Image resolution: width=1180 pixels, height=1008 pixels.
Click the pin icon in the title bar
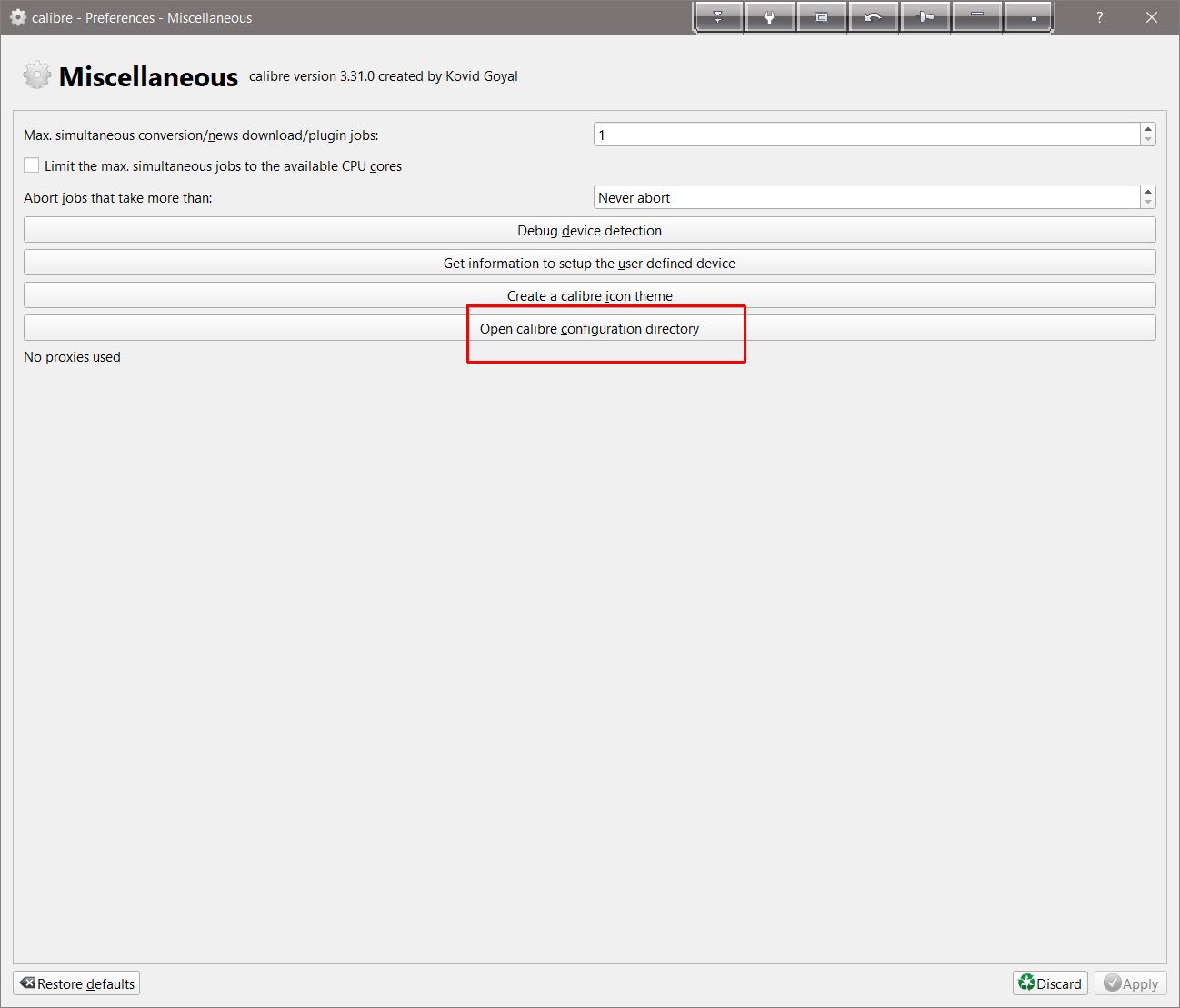pos(925,17)
